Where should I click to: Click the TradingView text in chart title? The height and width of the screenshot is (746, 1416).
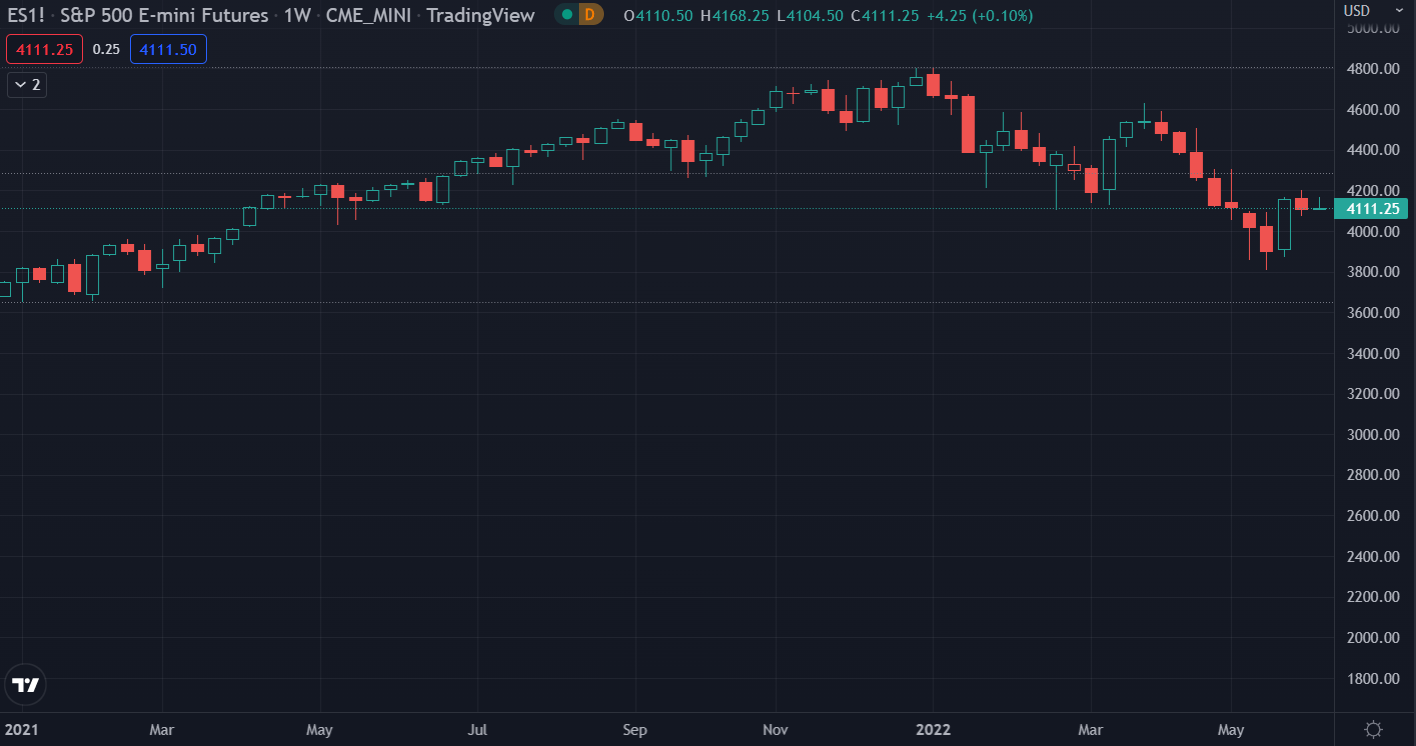click(x=481, y=15)
